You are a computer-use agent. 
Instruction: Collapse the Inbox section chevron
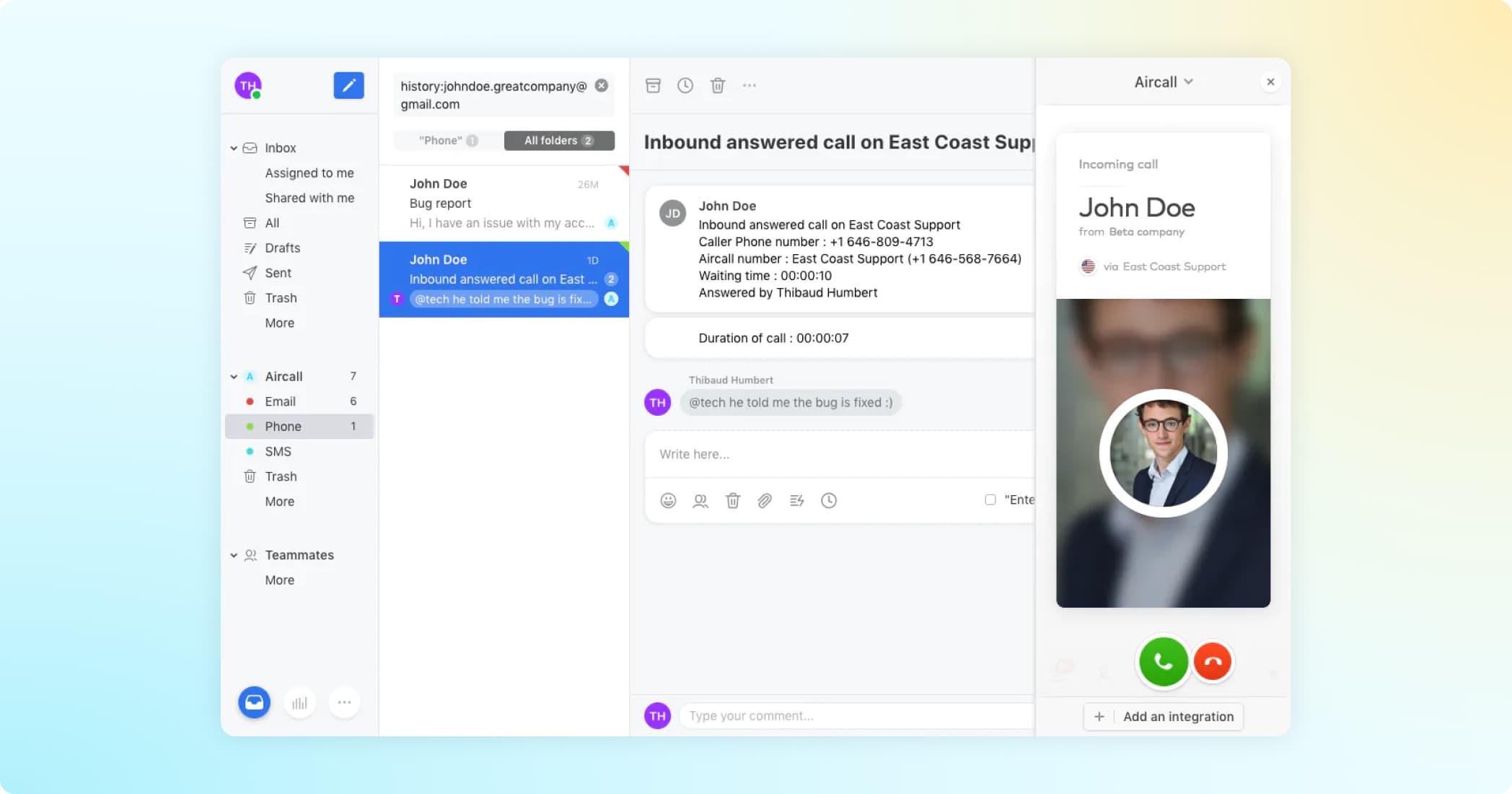[234, 148]
